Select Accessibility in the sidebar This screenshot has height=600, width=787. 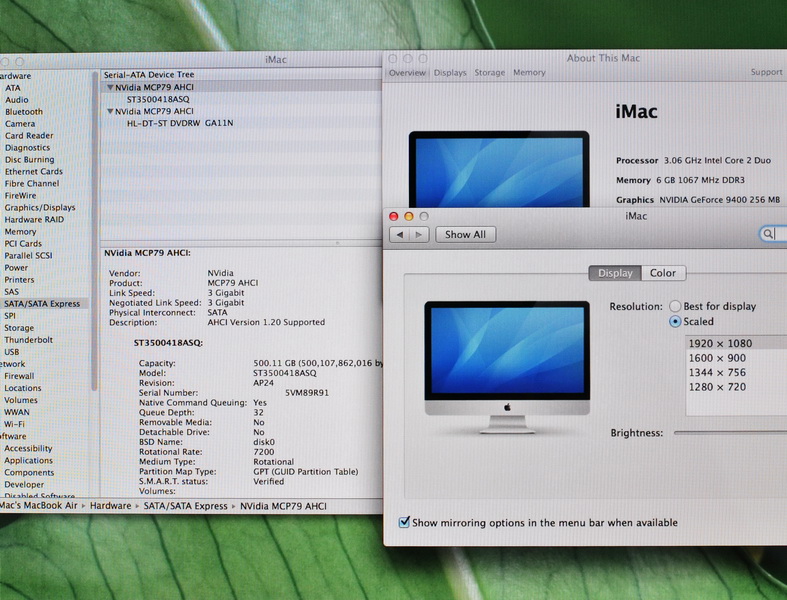click(x=28, y=448)
